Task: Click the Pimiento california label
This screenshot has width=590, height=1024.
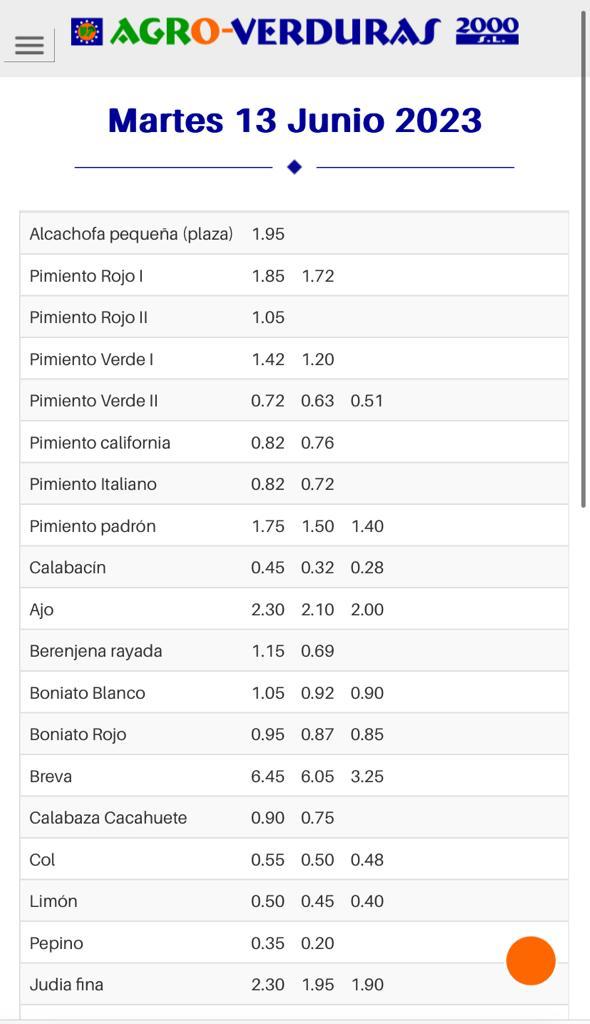Action: (100, 443)
